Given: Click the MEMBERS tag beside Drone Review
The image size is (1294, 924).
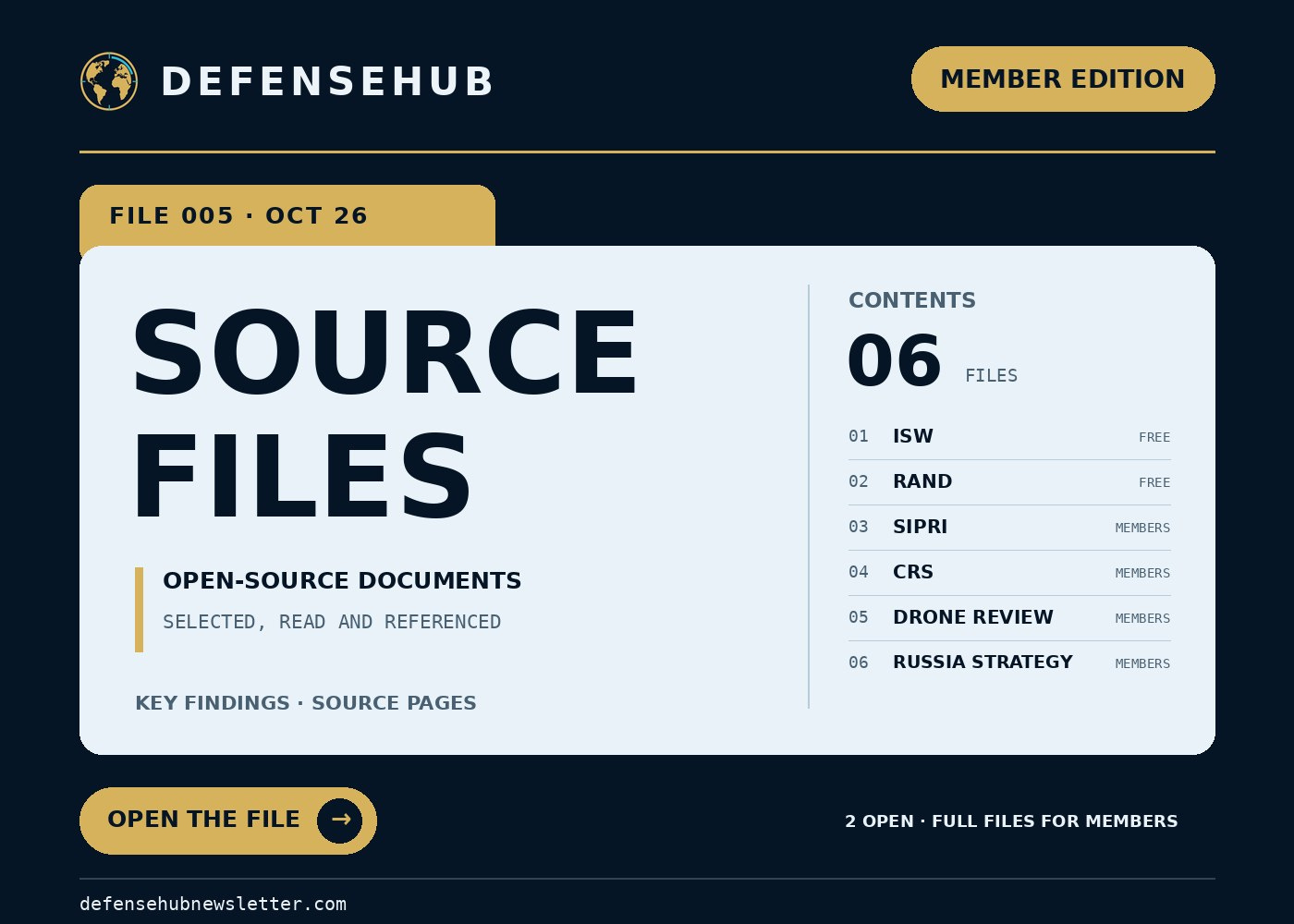Looking at the screenshot, I should [x=1142, y=618].
